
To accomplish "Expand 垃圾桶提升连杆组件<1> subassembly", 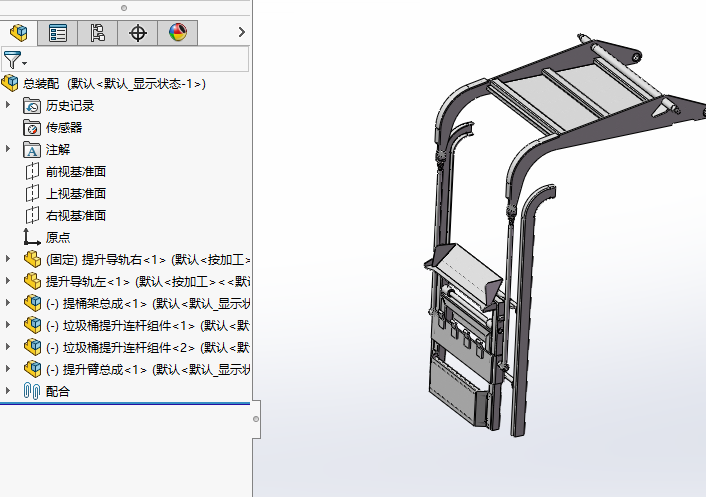I will (8, 325).
